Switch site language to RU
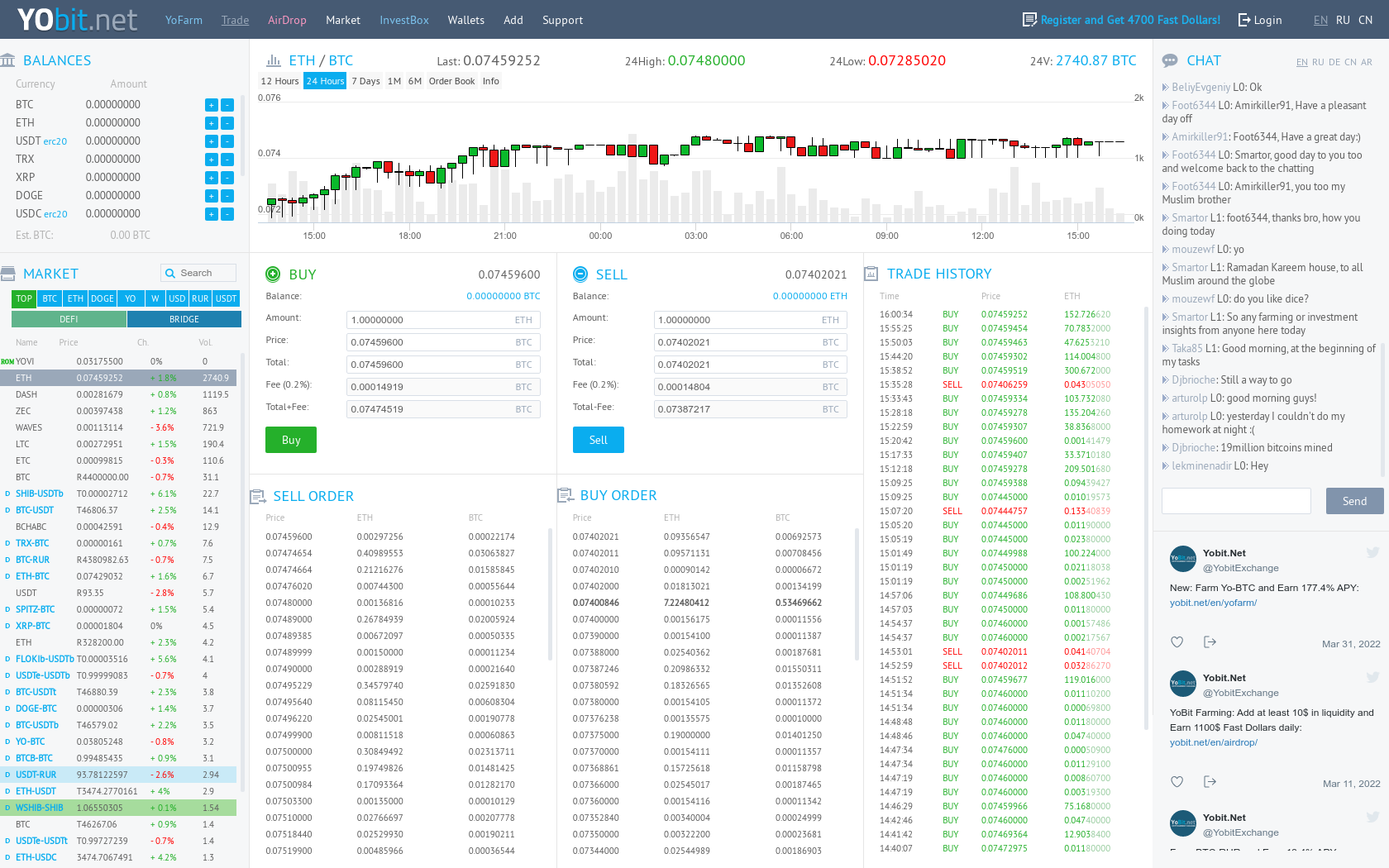The image size is (1389, 868). tap(1343, 20)
